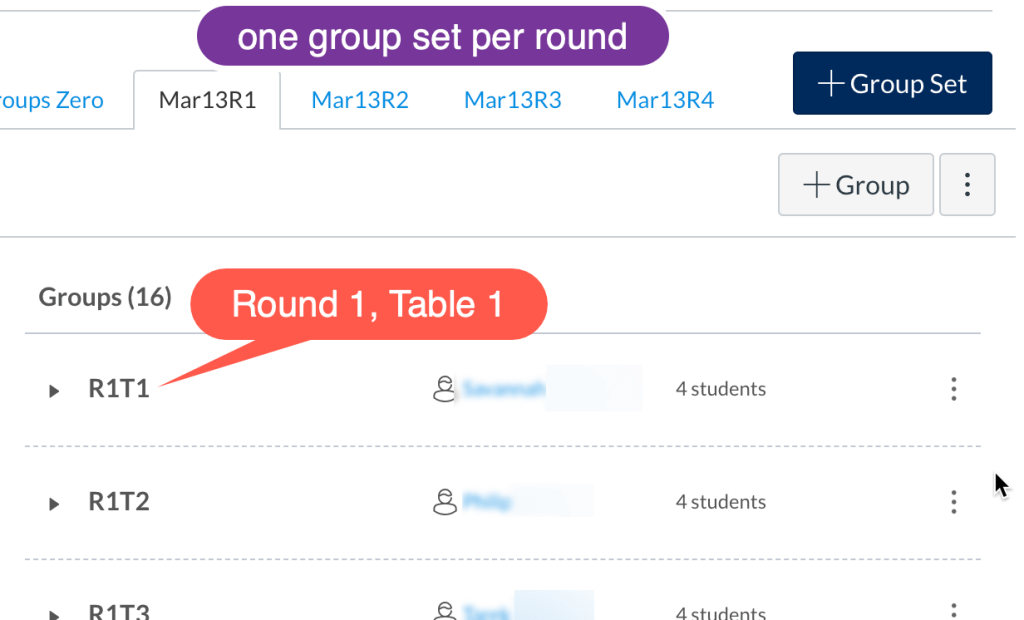
Task: Click the group leader icon for R1T1
Action: pos(444,389)
